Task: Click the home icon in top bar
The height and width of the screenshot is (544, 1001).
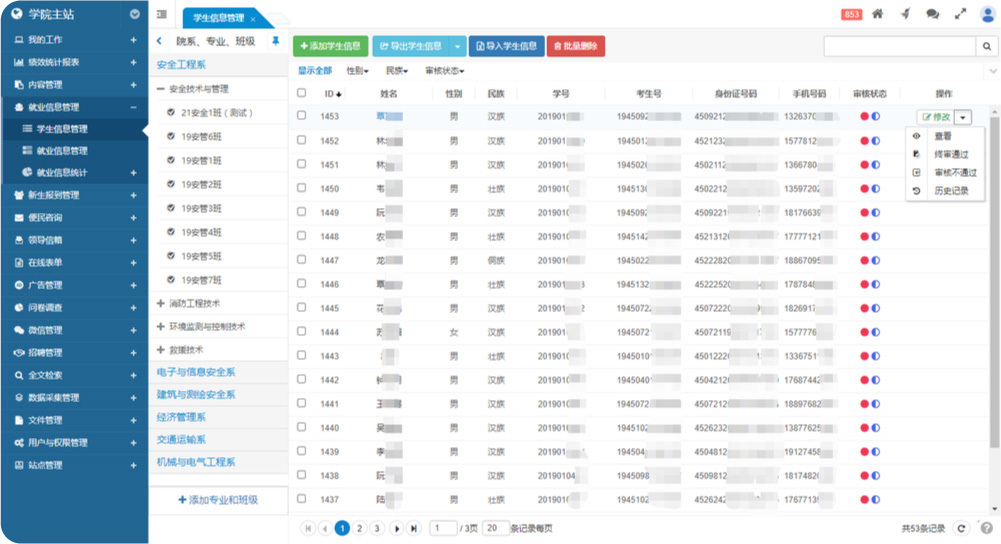Action: coord(878,14)
